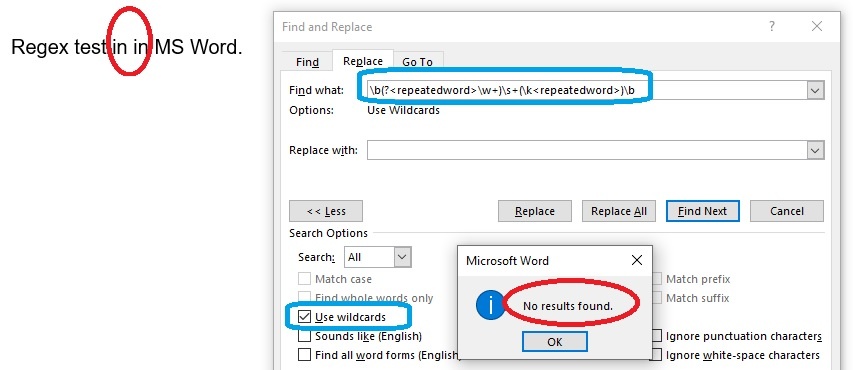Close the Microsoft Word message box

(636, 261)
